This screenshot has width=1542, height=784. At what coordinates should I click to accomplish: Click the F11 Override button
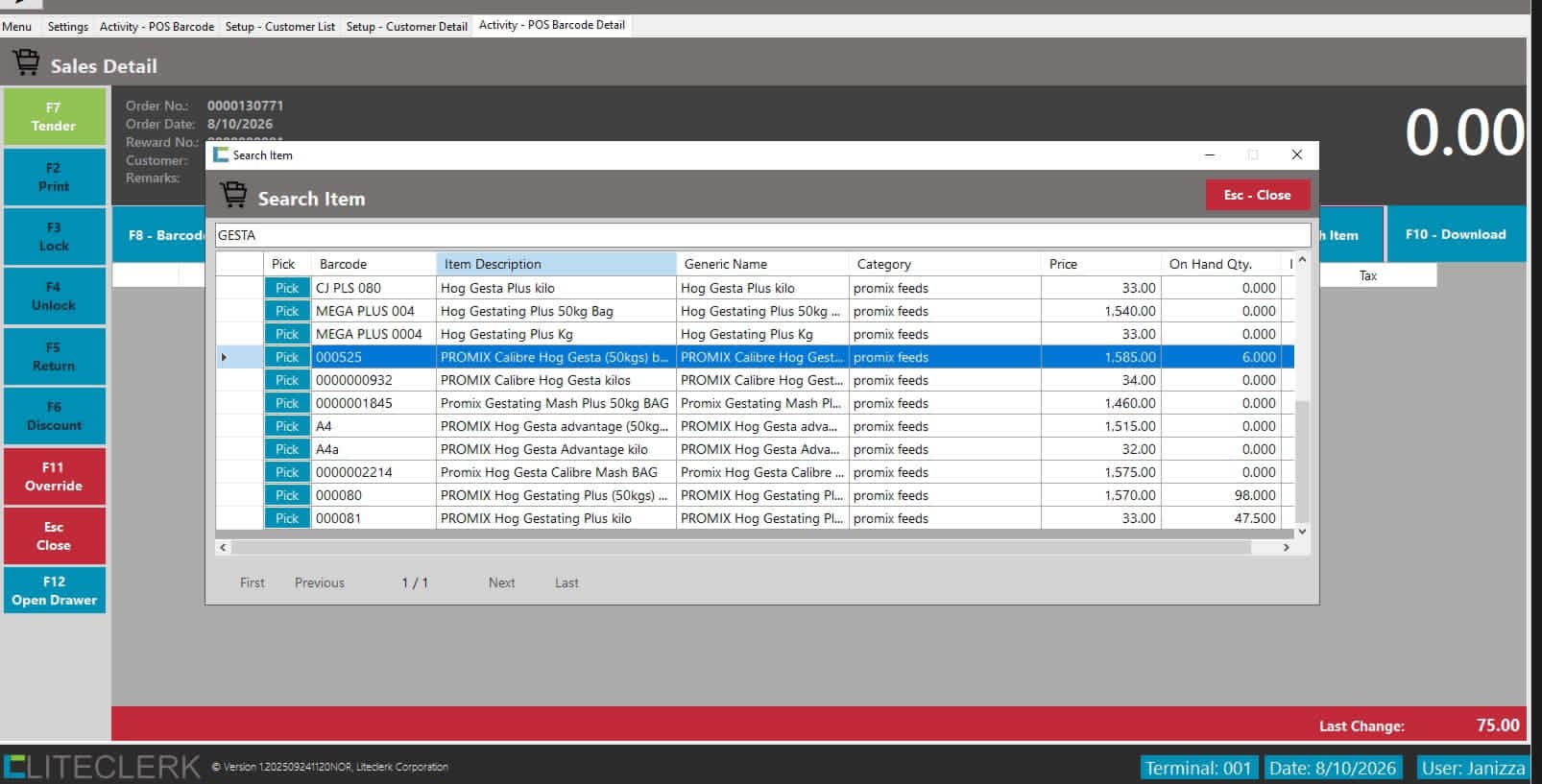click(x=54, y=476)
